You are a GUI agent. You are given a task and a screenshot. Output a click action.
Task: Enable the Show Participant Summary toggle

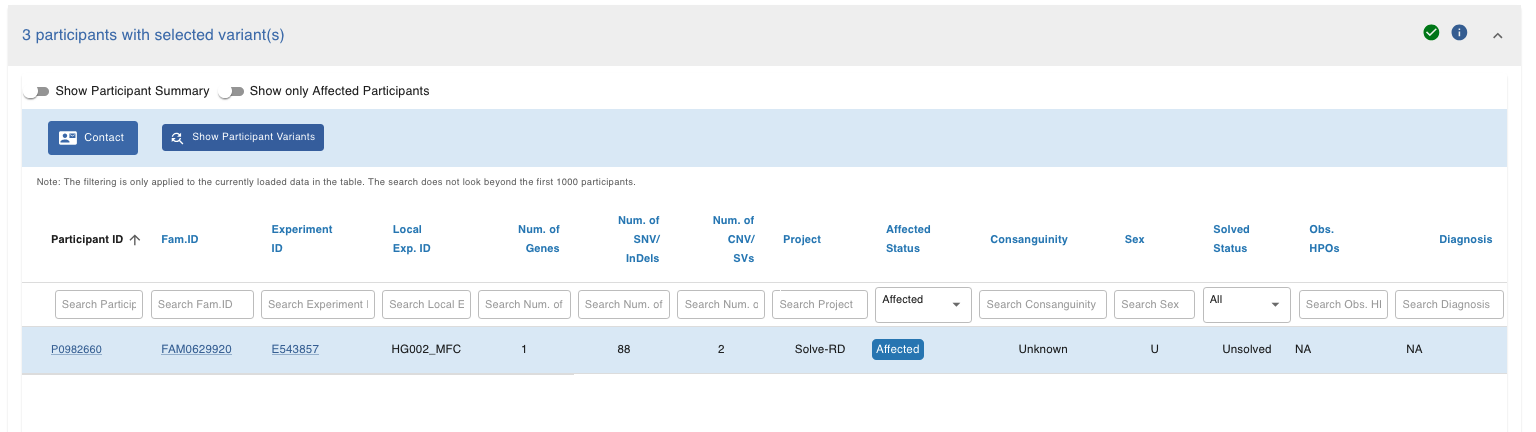point(37,91)
